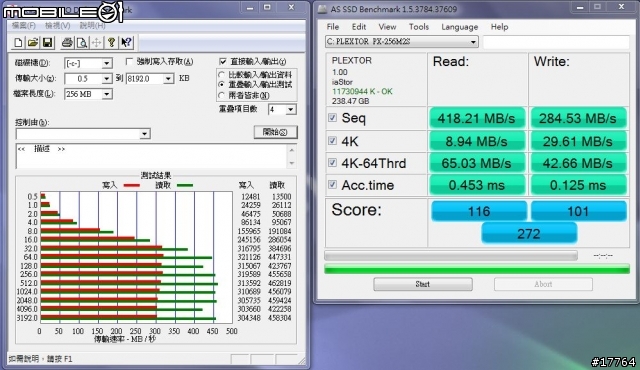The image size is (640, 370).
Task: Click the total score 272 box
Action: (x=529, y=233)
